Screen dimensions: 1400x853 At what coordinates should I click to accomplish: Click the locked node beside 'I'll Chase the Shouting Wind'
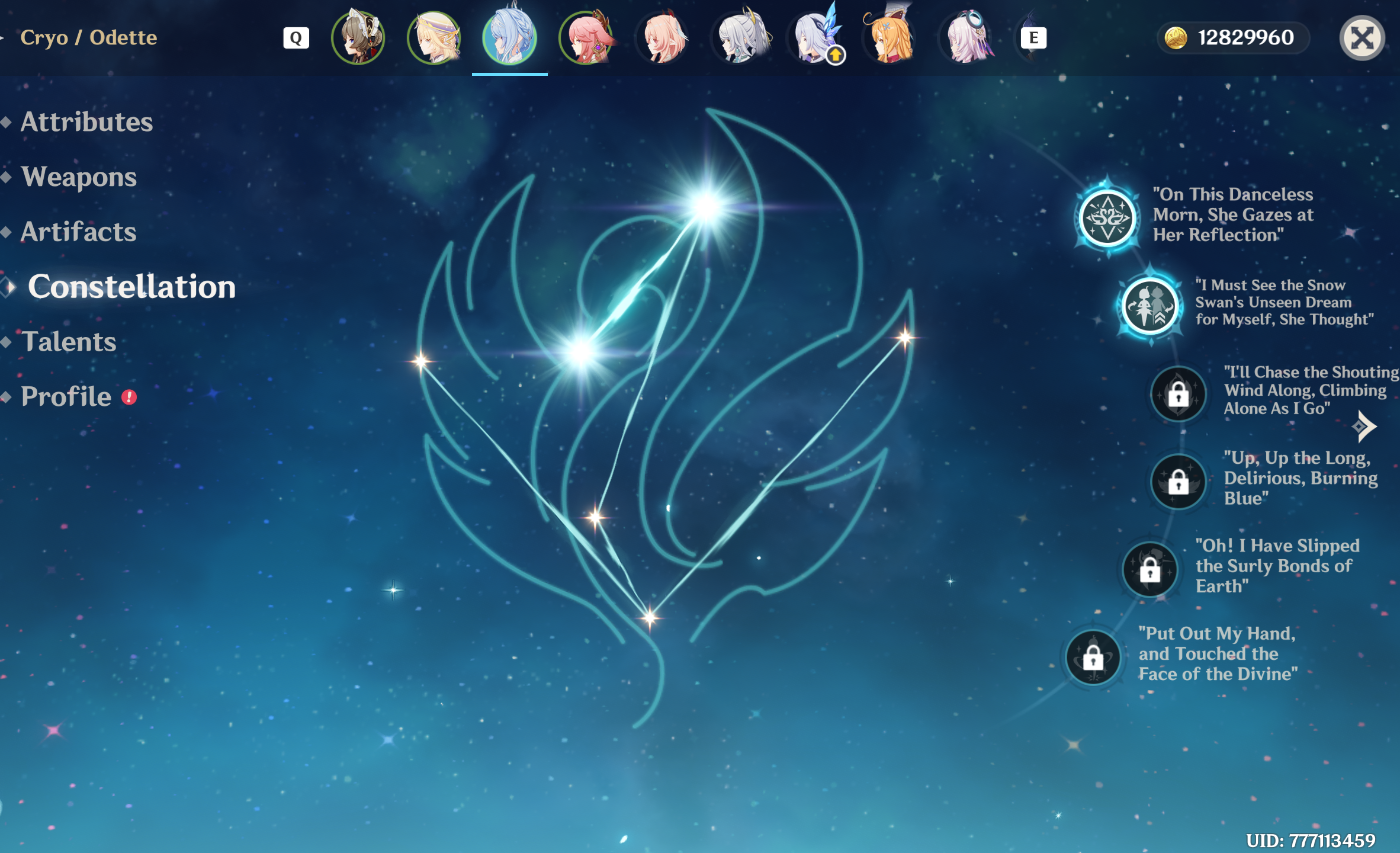(x=1179, y=394)
